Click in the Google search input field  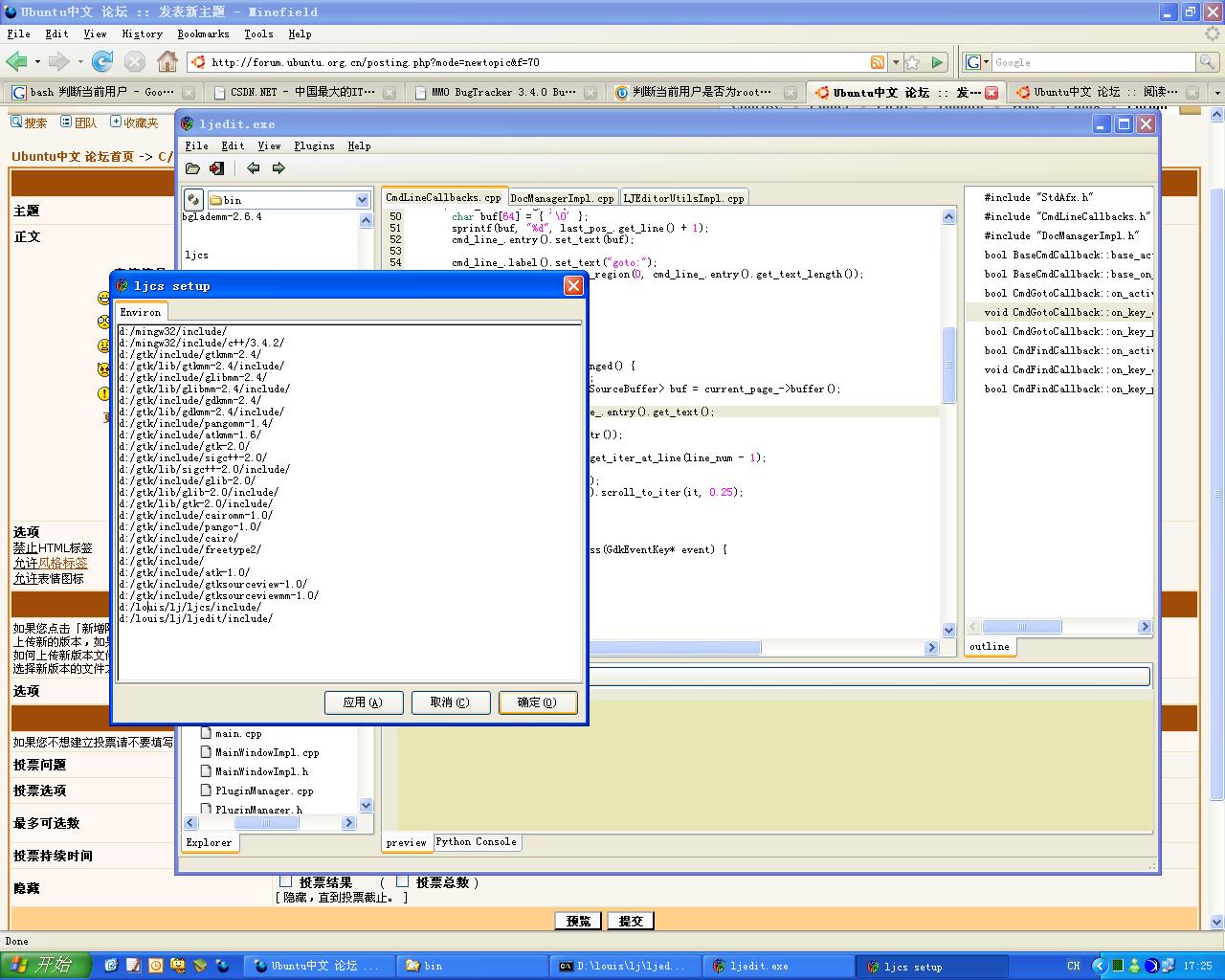[x=1093, y=62]
